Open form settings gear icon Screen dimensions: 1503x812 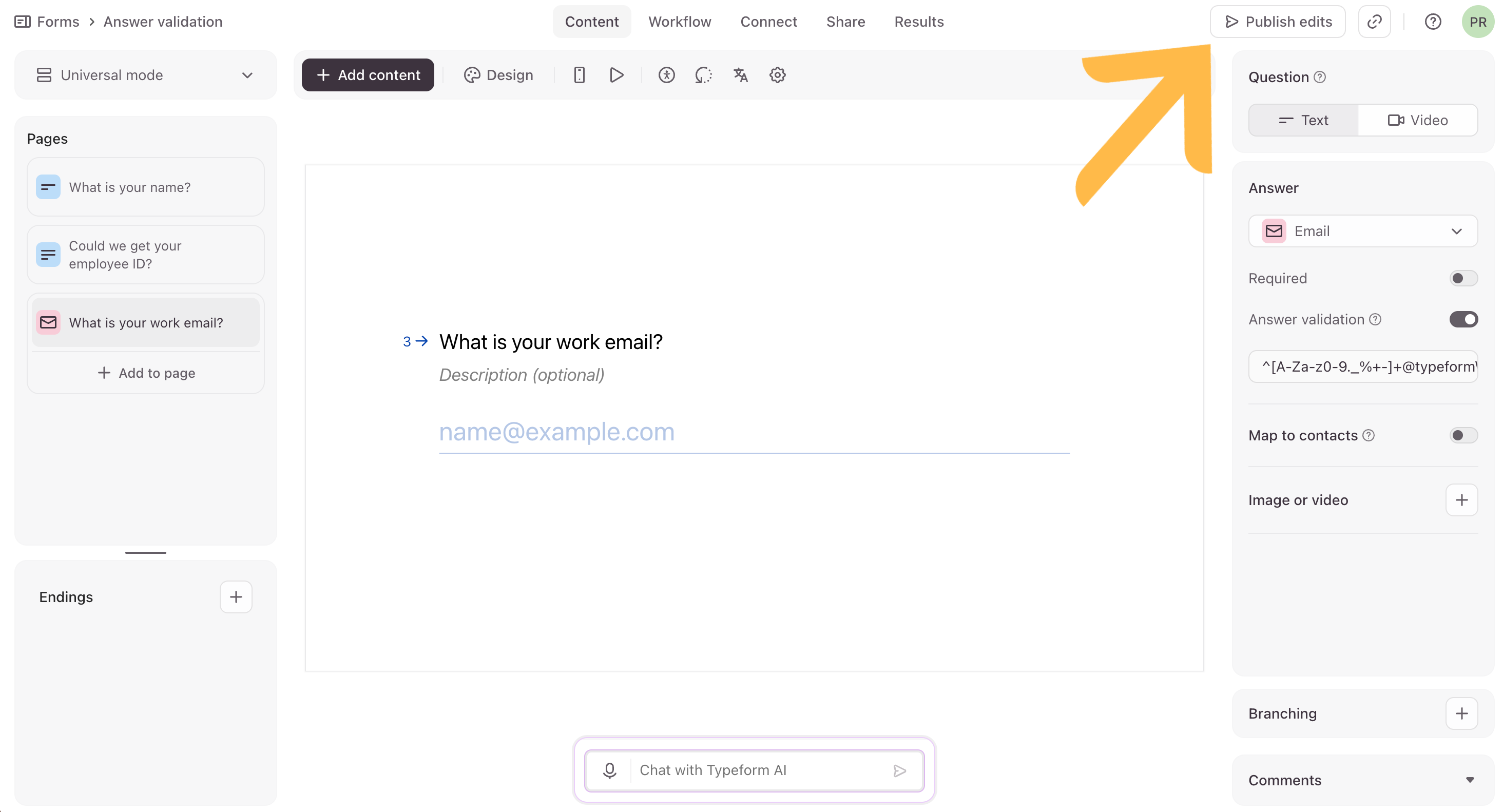[777, 74]
